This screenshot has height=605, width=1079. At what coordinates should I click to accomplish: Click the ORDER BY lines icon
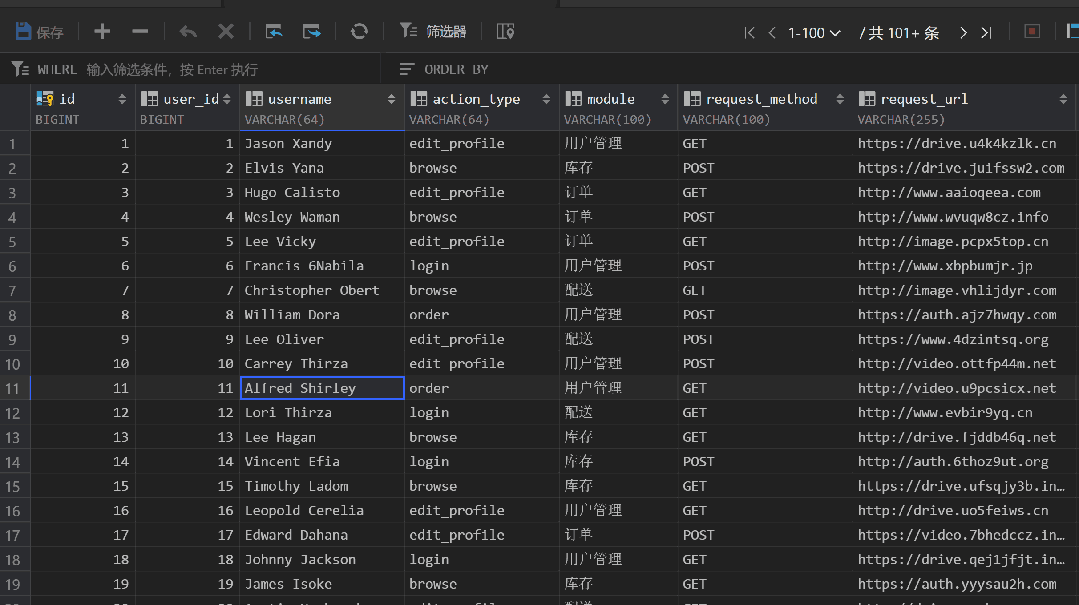click(407, 70)
